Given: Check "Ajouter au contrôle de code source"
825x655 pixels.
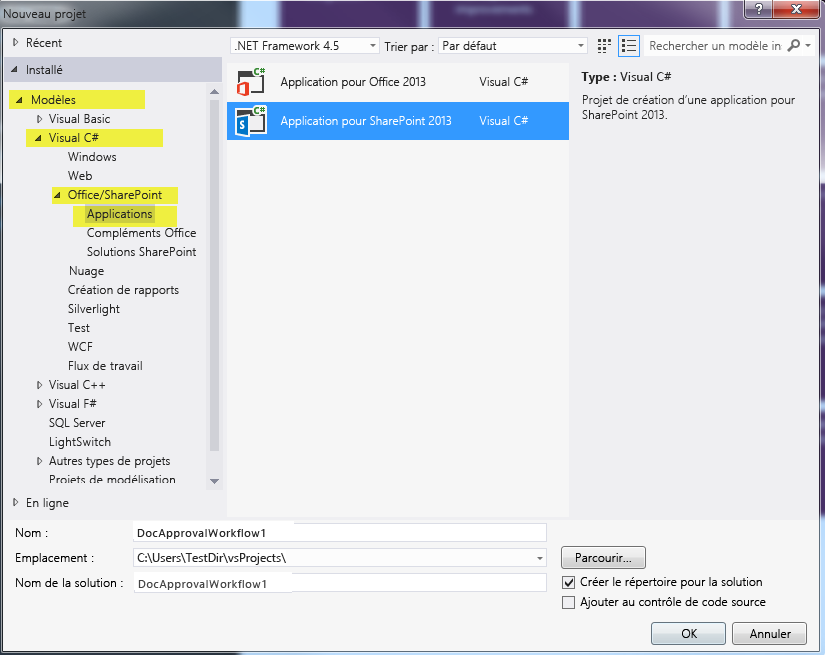Looking at the screenshot, I should tap(568, 602).
